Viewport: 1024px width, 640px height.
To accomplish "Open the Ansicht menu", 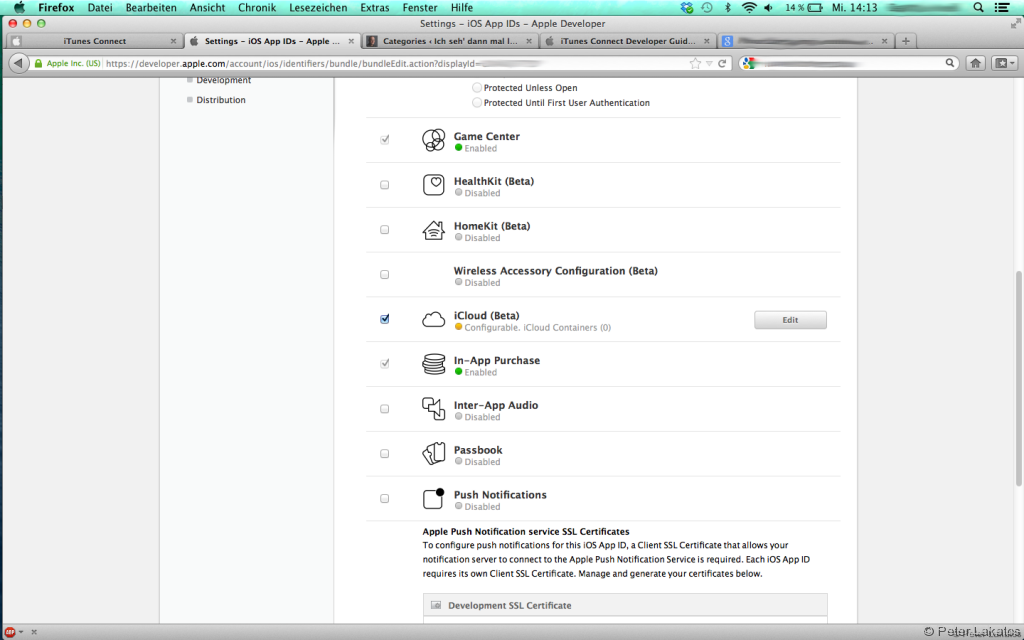I will 207,8.
